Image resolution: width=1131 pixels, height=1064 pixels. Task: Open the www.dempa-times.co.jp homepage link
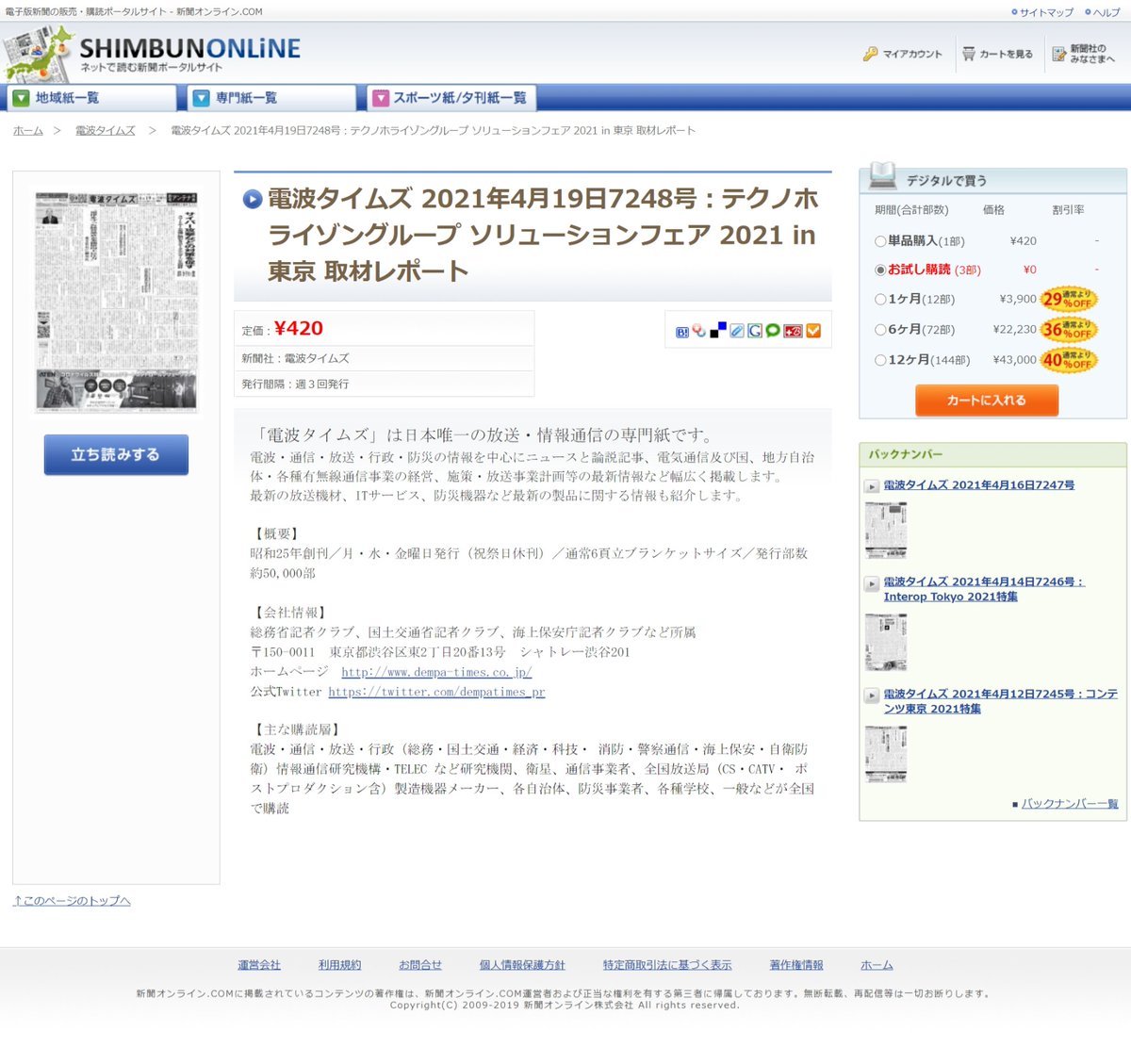point(436,672)
